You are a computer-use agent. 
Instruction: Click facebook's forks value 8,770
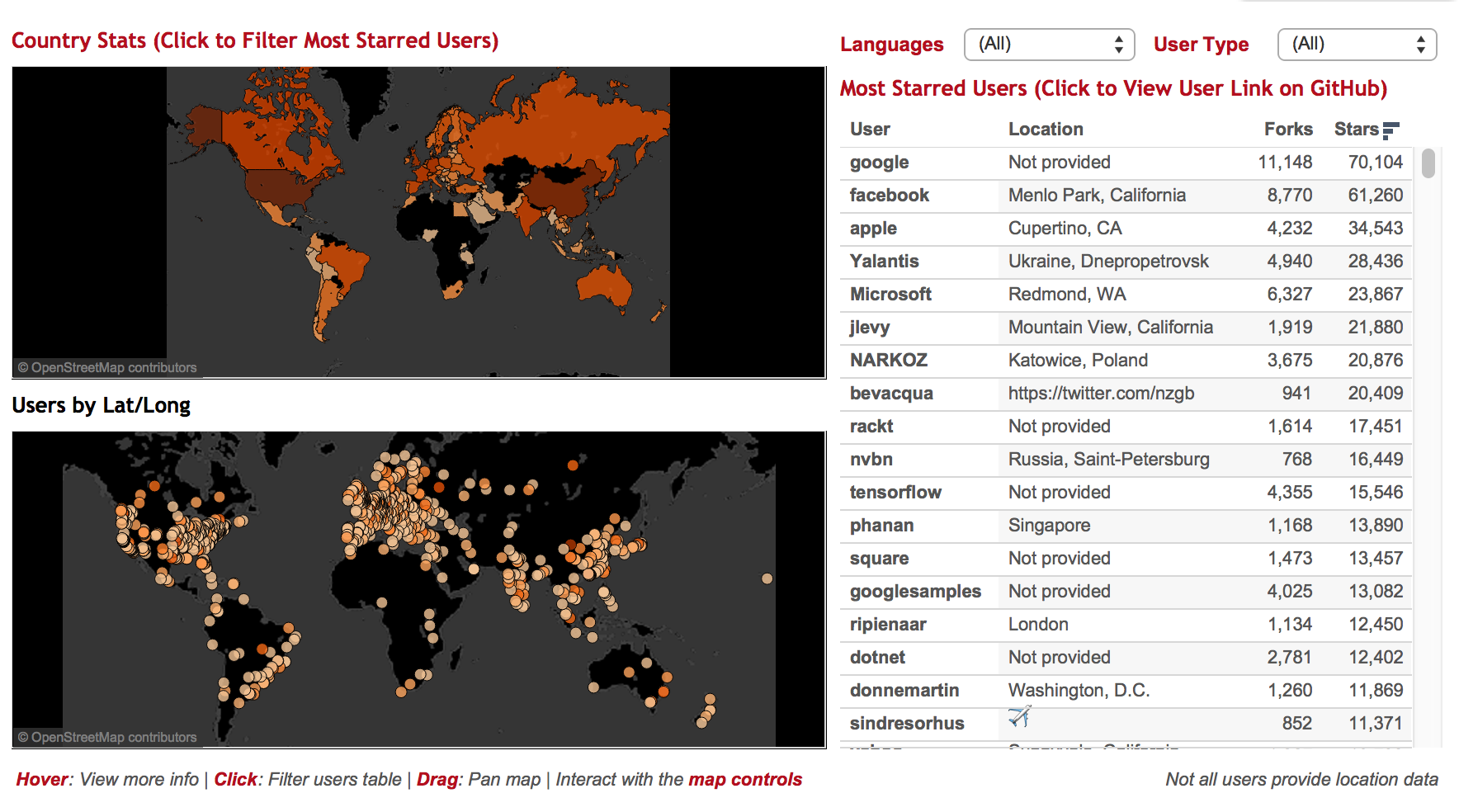[1290, 196]
